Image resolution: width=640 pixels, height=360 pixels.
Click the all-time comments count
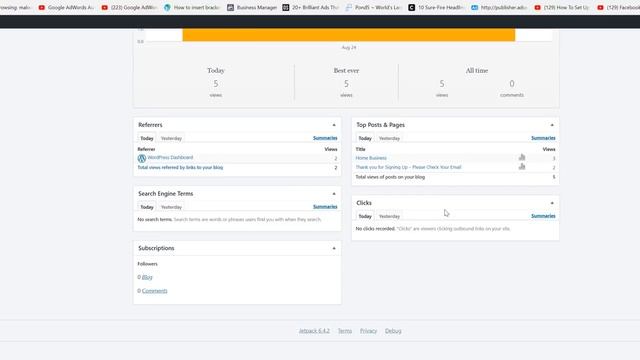pos(512,84)
